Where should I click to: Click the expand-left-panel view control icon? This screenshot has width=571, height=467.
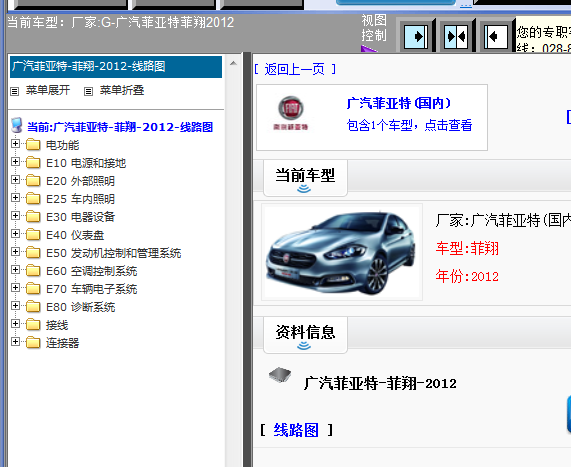(x=416, y=36)
